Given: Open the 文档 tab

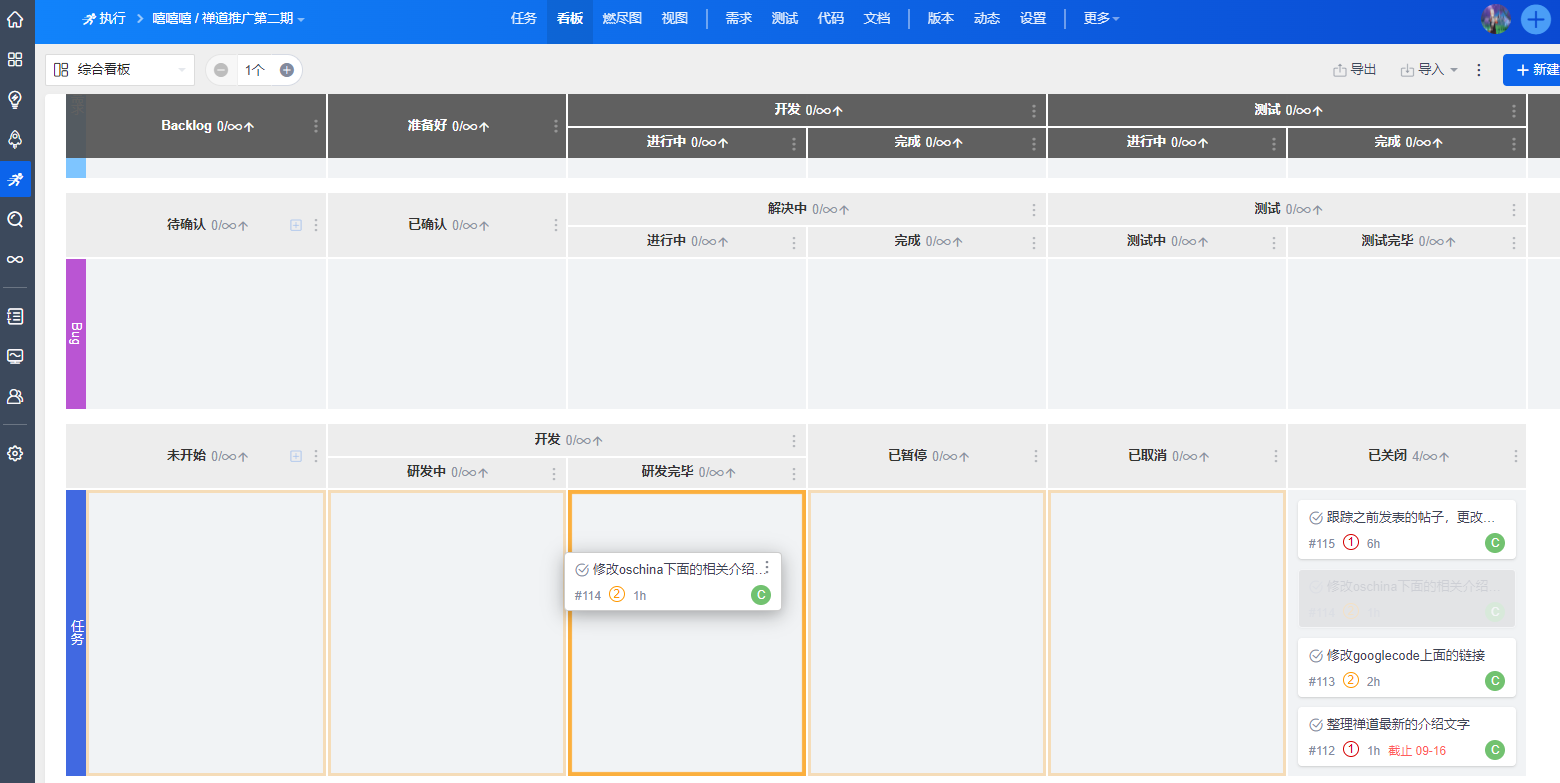Looking at the screenshot, I should point(877,19).
